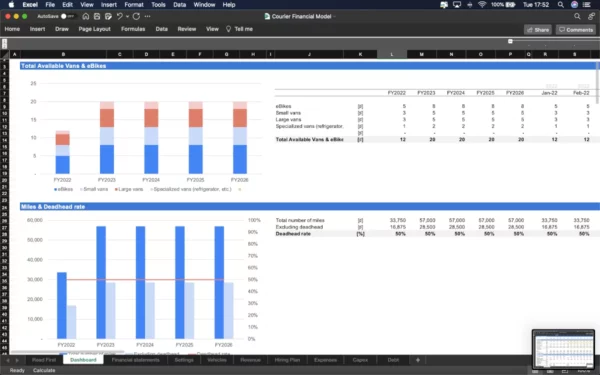Click the Calculate status bar button
The width and height of the screenshot is (600, 375).
(x=44, y=370)
